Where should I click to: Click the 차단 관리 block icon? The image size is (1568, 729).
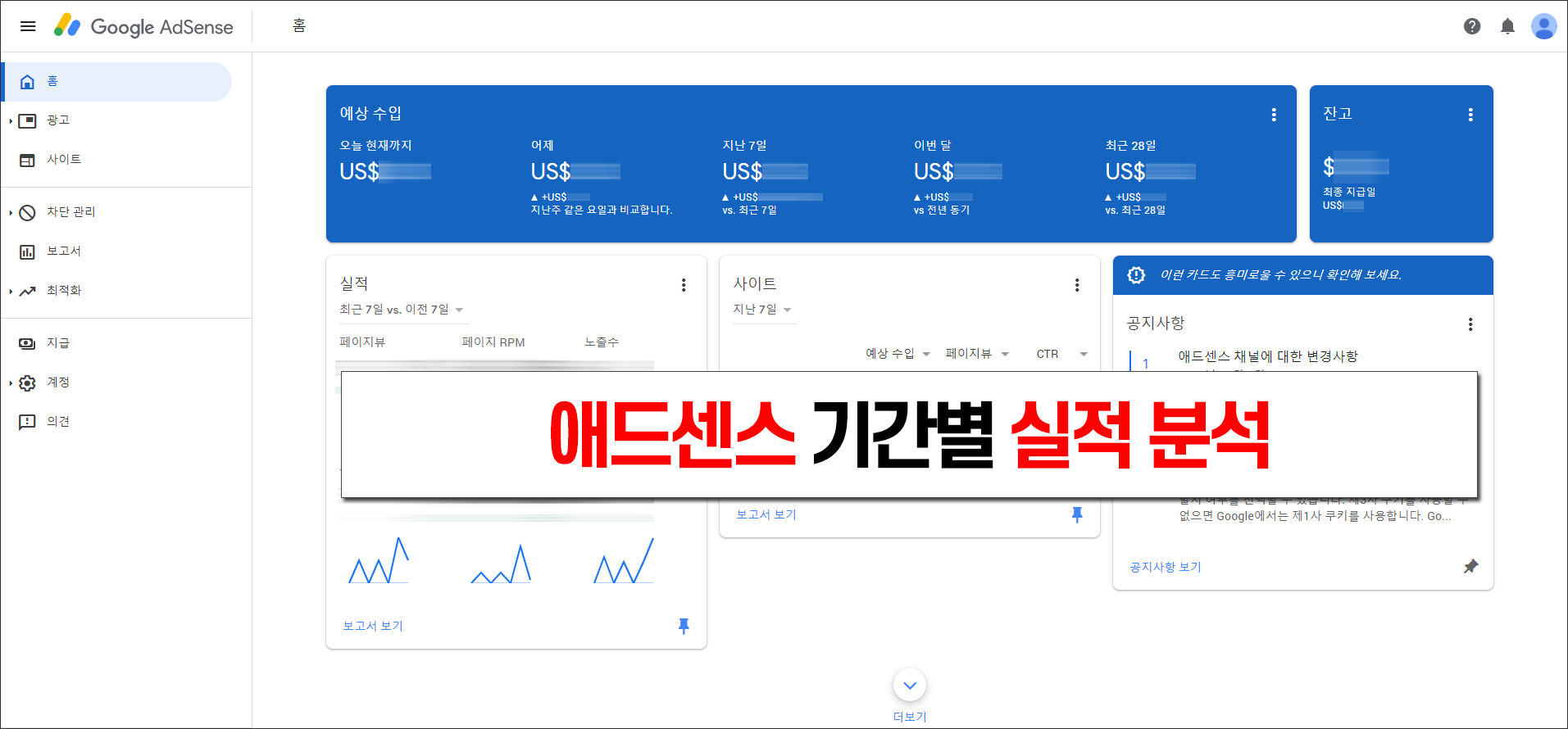(27, 212)
